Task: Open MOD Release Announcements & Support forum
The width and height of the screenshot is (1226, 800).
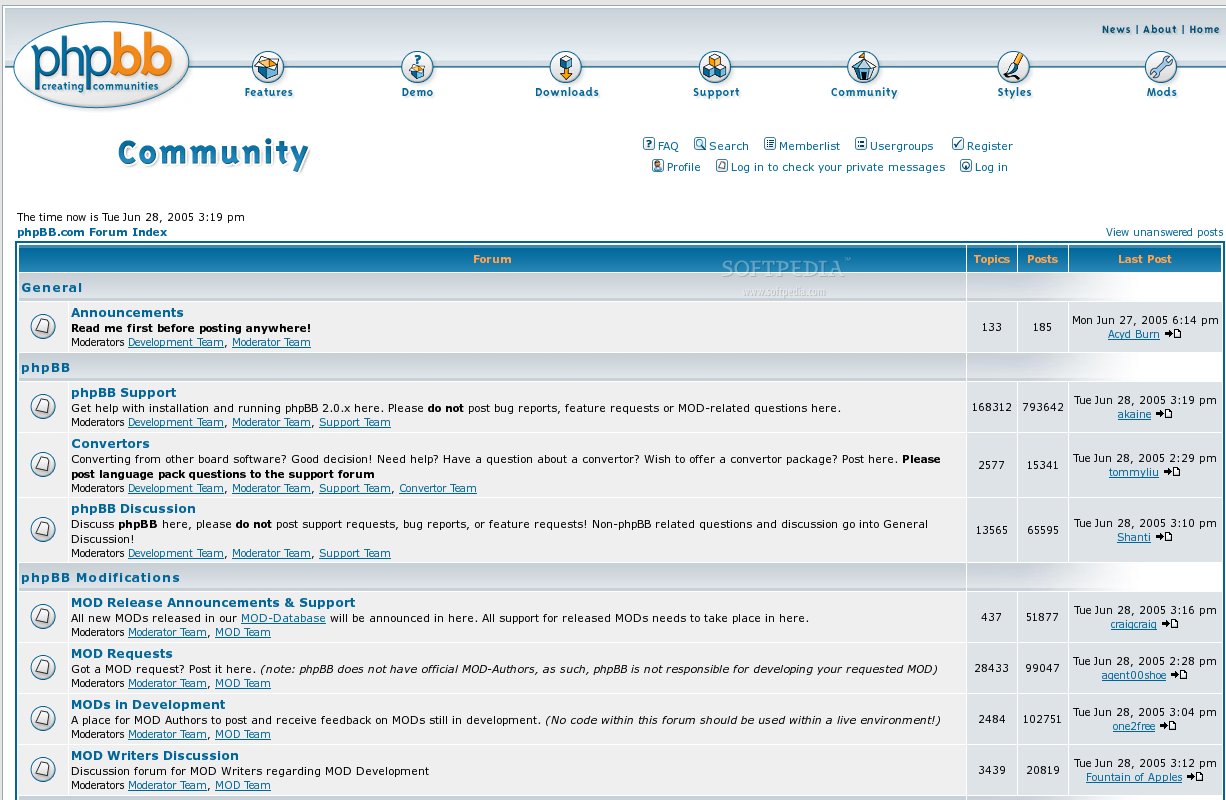Action: point(213,603)
